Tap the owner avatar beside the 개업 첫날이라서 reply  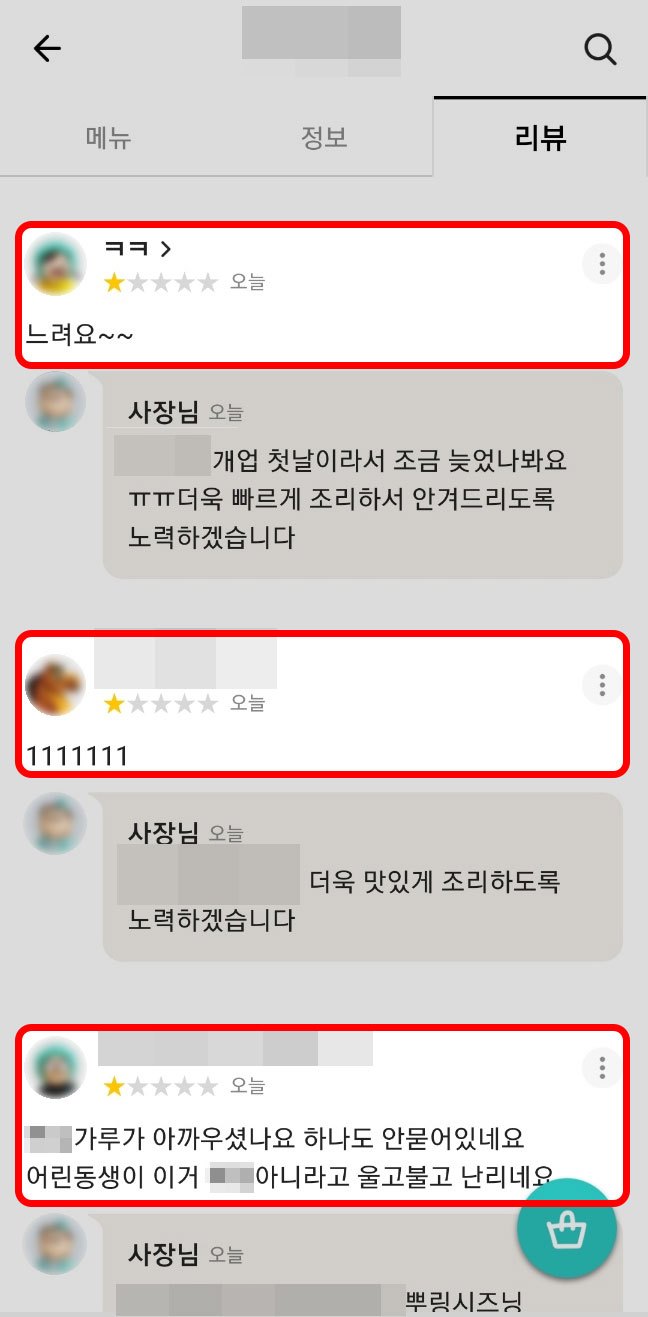coord(56,402)
